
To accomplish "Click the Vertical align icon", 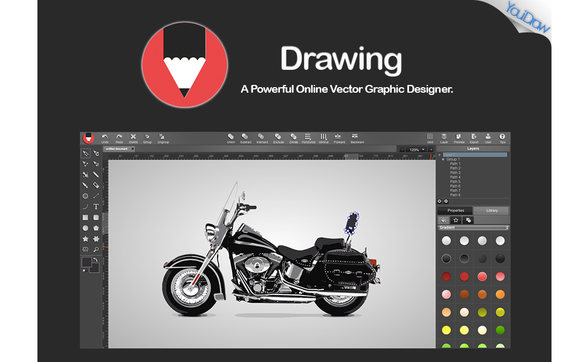I will (324, 137).
